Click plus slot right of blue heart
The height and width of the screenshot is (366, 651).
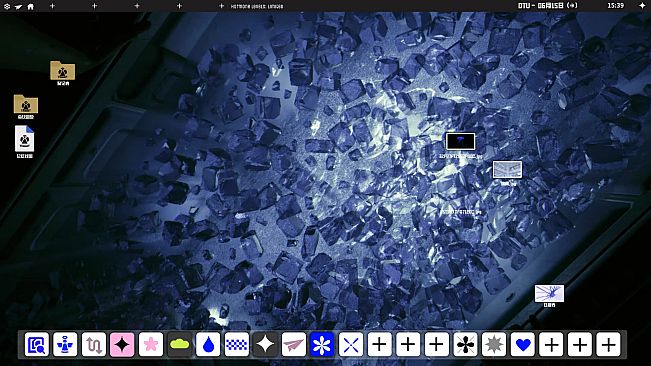tap(551, 344)
